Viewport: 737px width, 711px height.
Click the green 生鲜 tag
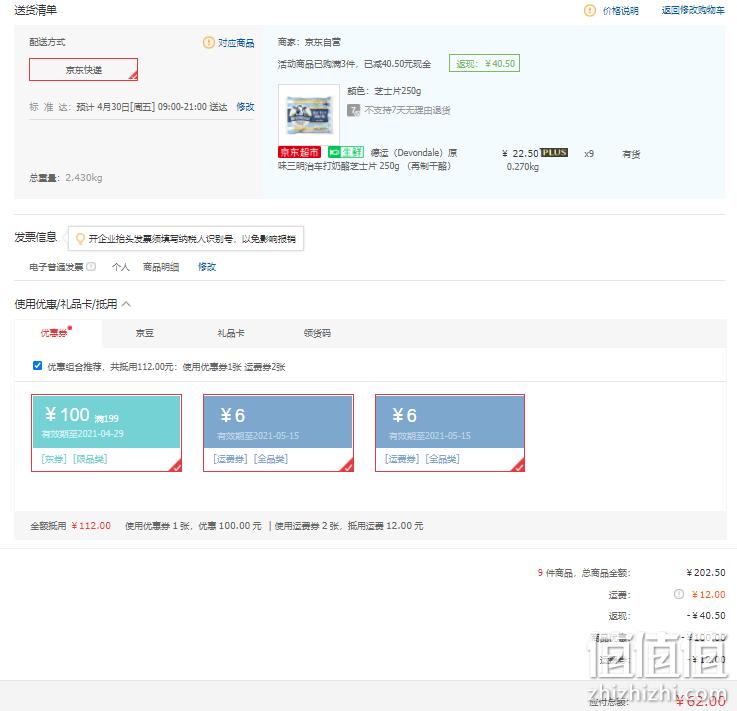pyautogui.click(x=346, y=152)
